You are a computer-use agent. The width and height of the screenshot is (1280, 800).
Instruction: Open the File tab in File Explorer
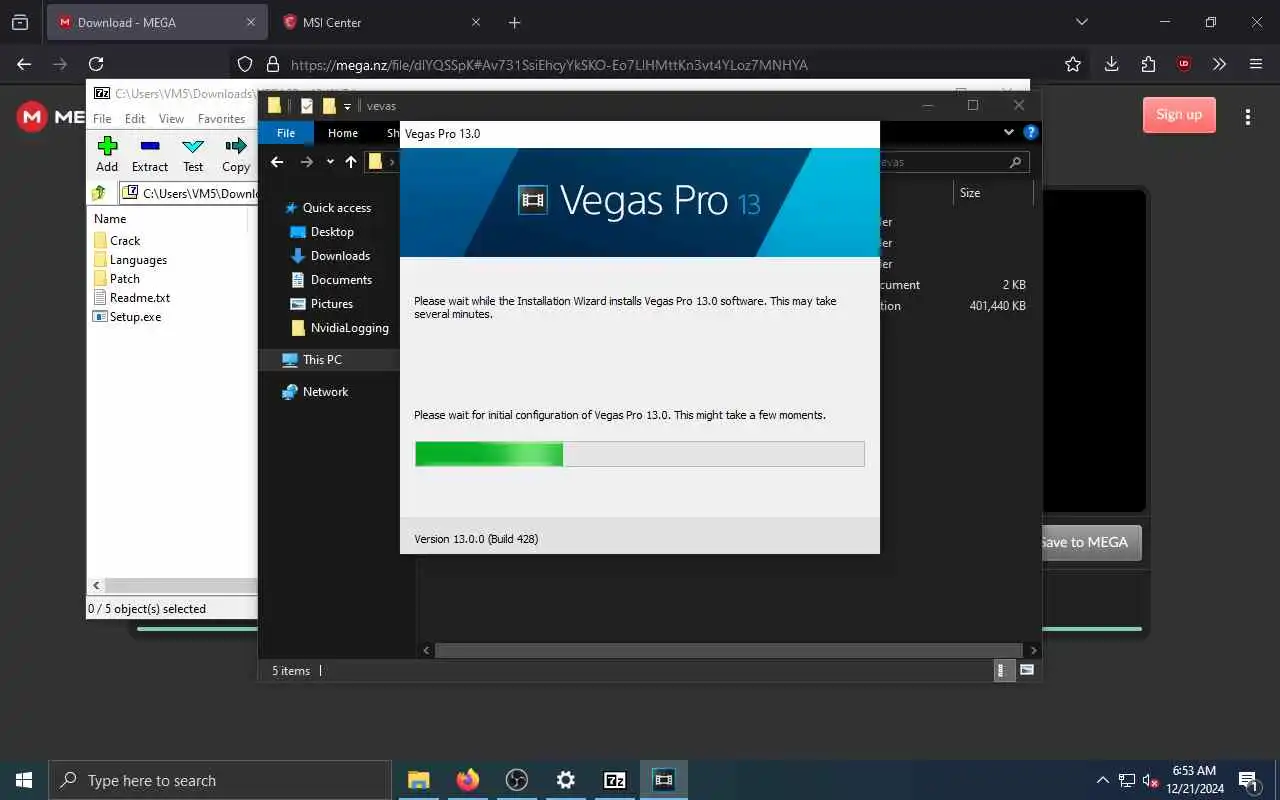click(x=286, y=133)
